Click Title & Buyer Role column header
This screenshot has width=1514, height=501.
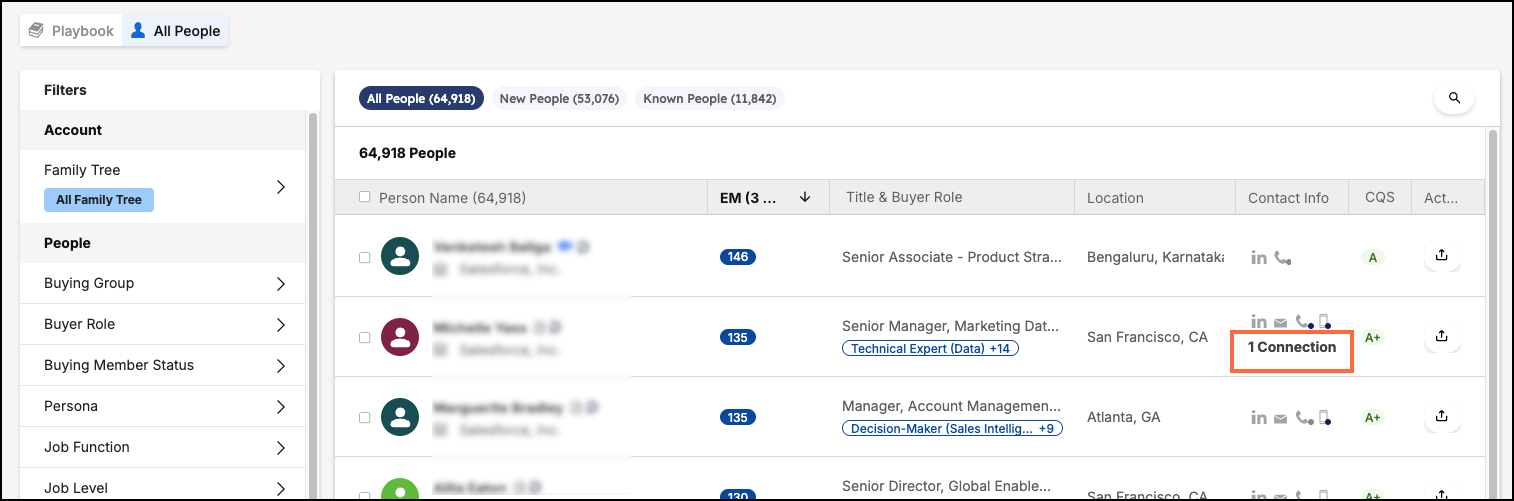point(904,197)
